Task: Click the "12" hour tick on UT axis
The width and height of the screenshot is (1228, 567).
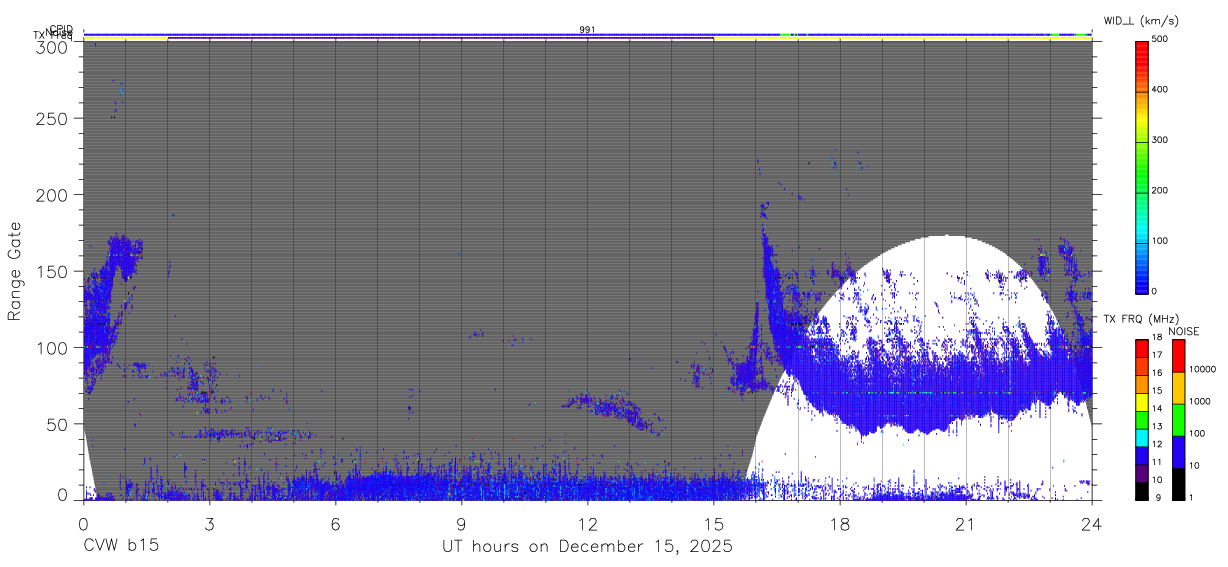Action: [587, 523]
